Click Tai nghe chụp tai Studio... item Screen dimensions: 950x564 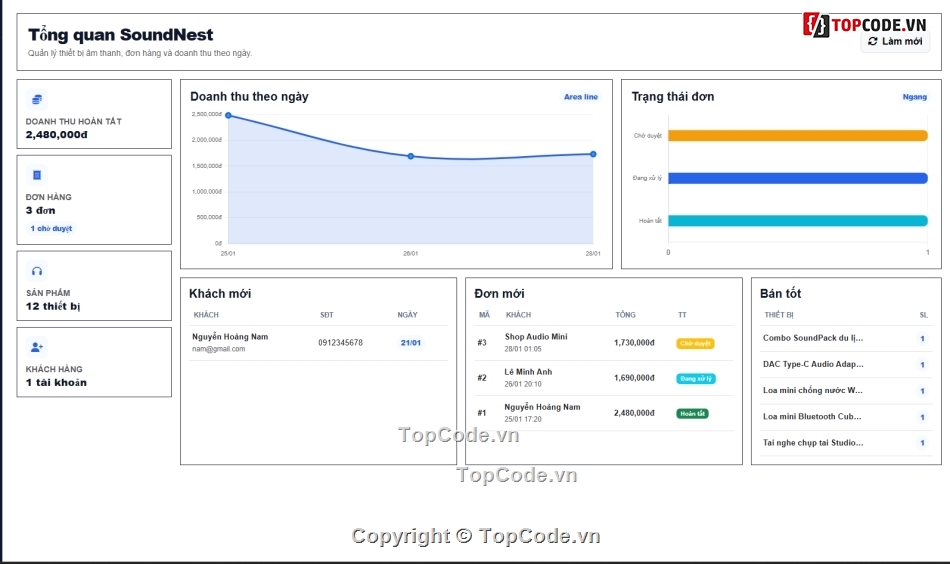(813, 443)
